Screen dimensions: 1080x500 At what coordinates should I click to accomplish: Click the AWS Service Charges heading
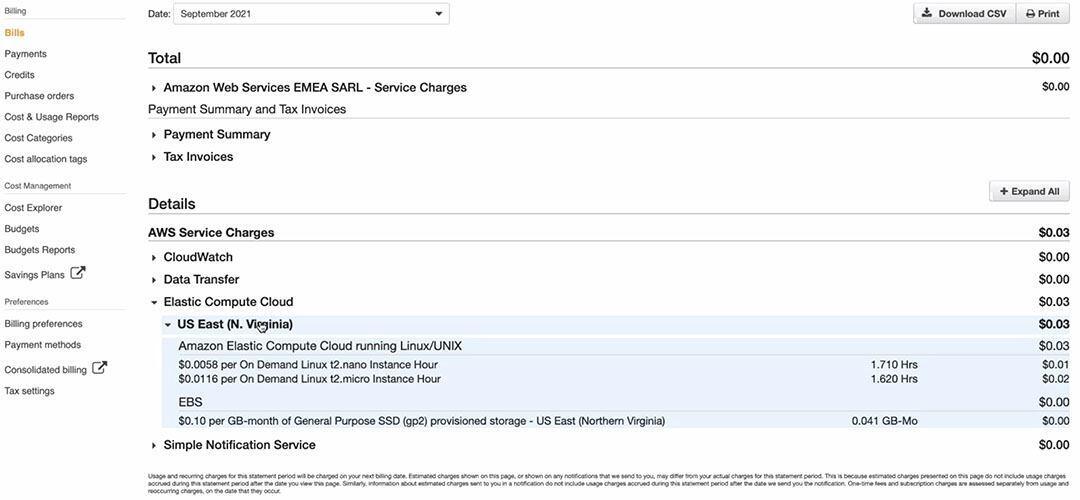pos(211,233)
